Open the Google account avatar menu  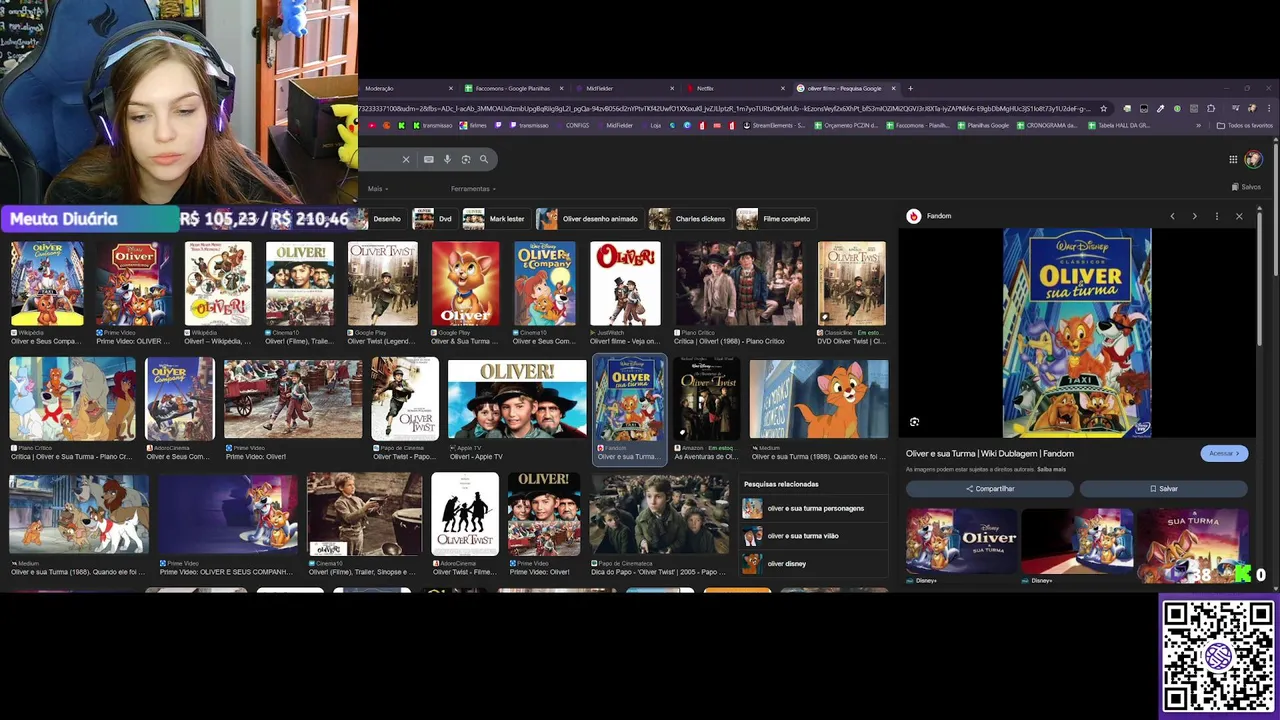pyautogui.click(x=1254, y=159)
